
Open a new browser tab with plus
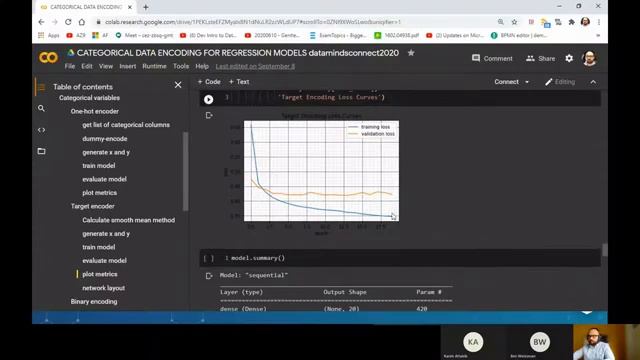click(146, 7)
